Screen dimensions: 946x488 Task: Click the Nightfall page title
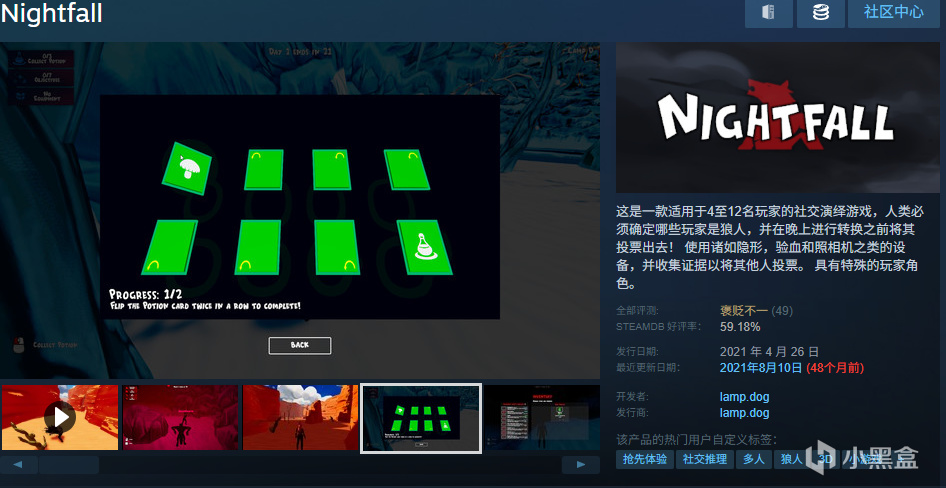tap(51, 13)
